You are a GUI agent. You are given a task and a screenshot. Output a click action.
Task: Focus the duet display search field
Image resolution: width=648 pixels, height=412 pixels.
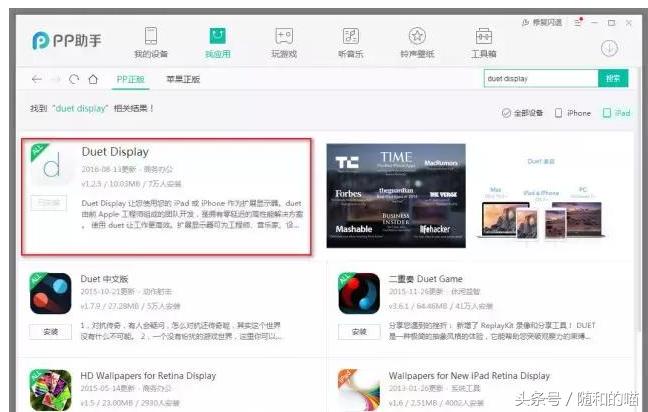[x=541, y=79]
